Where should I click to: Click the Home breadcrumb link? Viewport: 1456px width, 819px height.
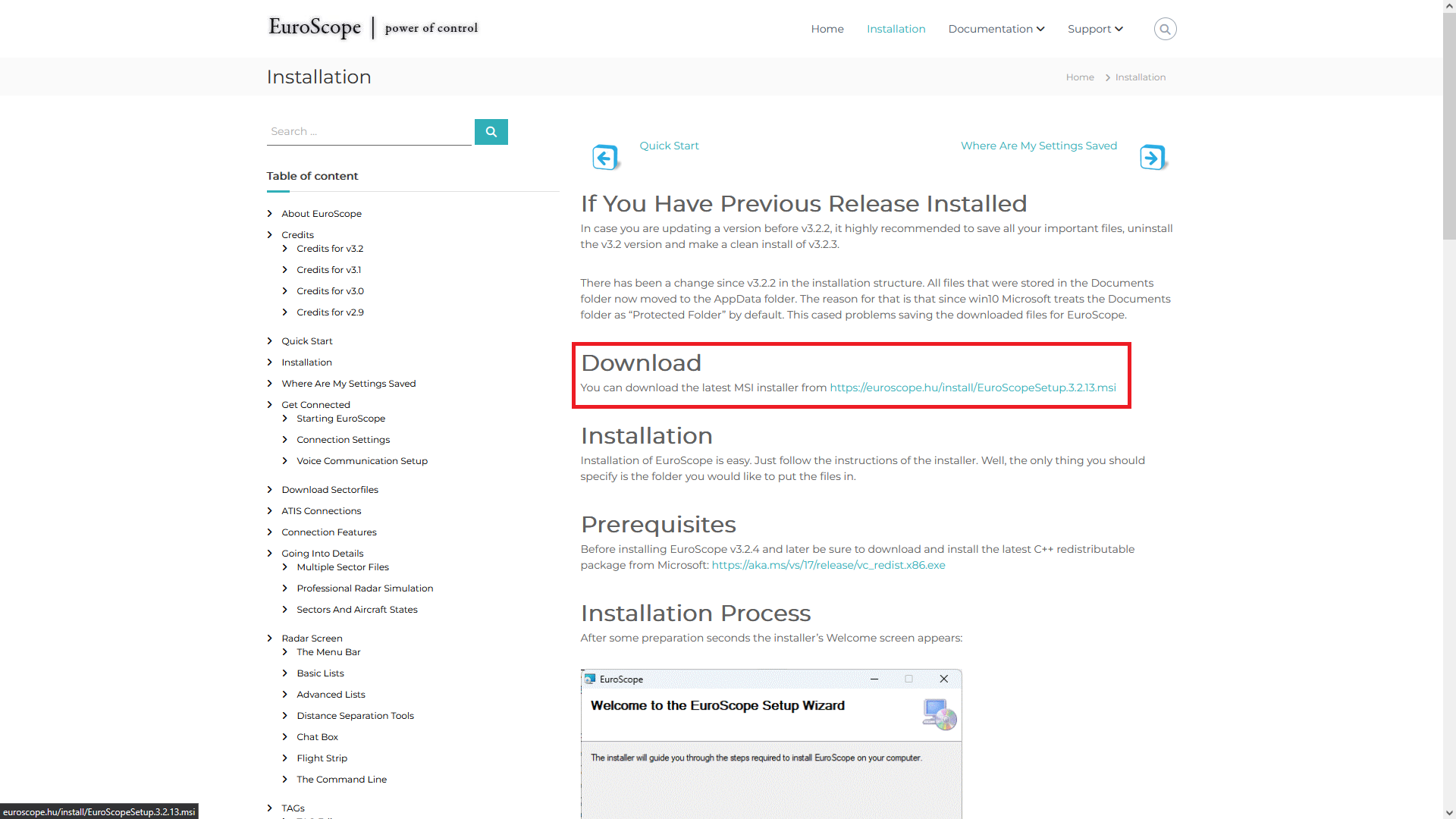tap(1080, 77)
